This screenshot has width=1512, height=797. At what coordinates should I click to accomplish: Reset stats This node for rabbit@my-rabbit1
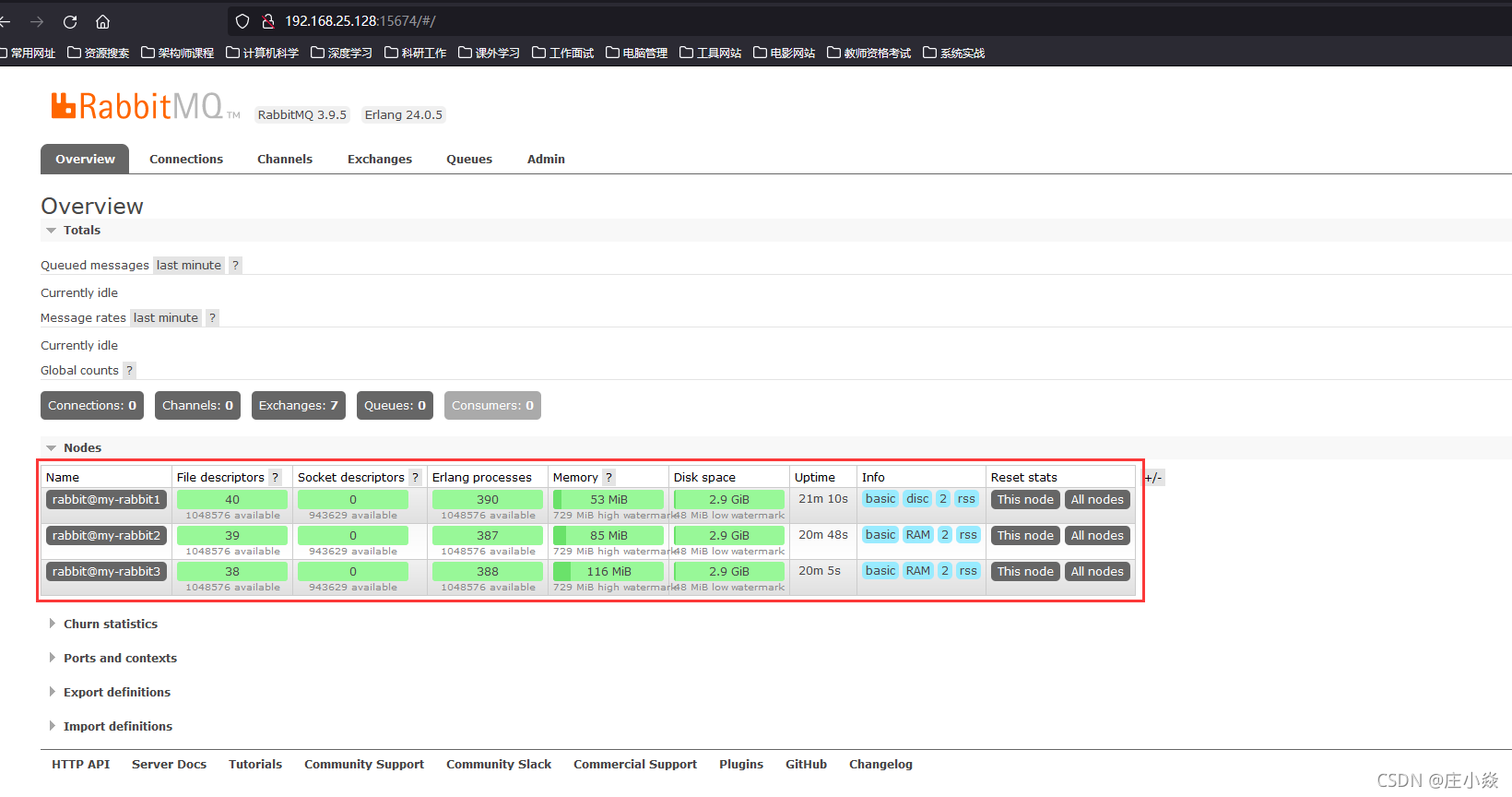(1025, 500)
